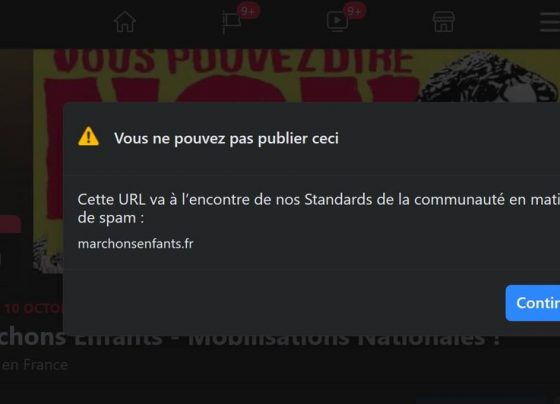Click the yellow warning triangle icon
Viewport: 560px width, 404px height.
(89, 136)
